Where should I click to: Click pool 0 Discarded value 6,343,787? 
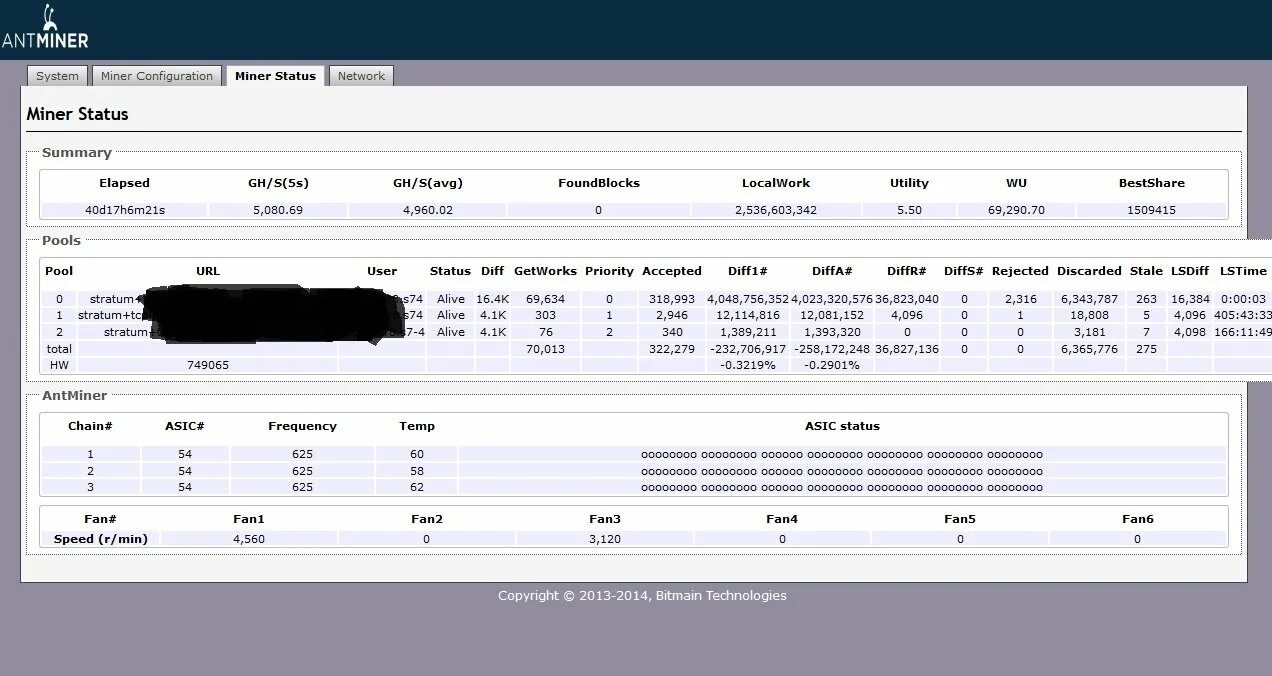click(x=1089, y=299)
